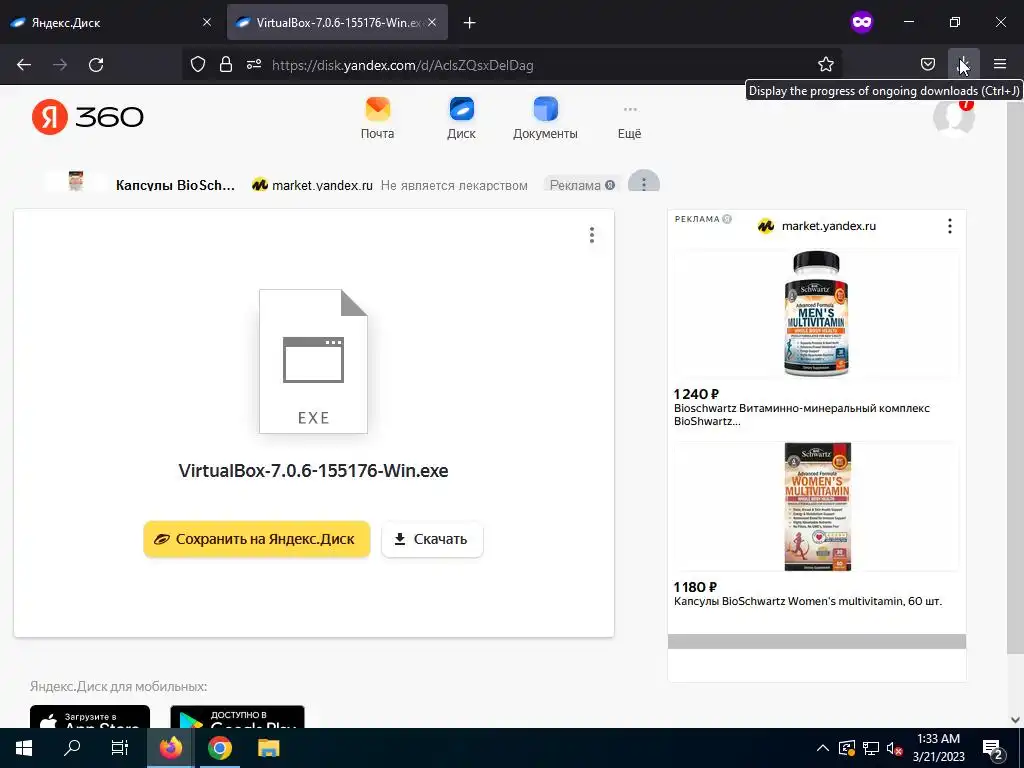Open File Explorer from the taskbar
This screenshot has height=768, width=1024.
[268, 748]
